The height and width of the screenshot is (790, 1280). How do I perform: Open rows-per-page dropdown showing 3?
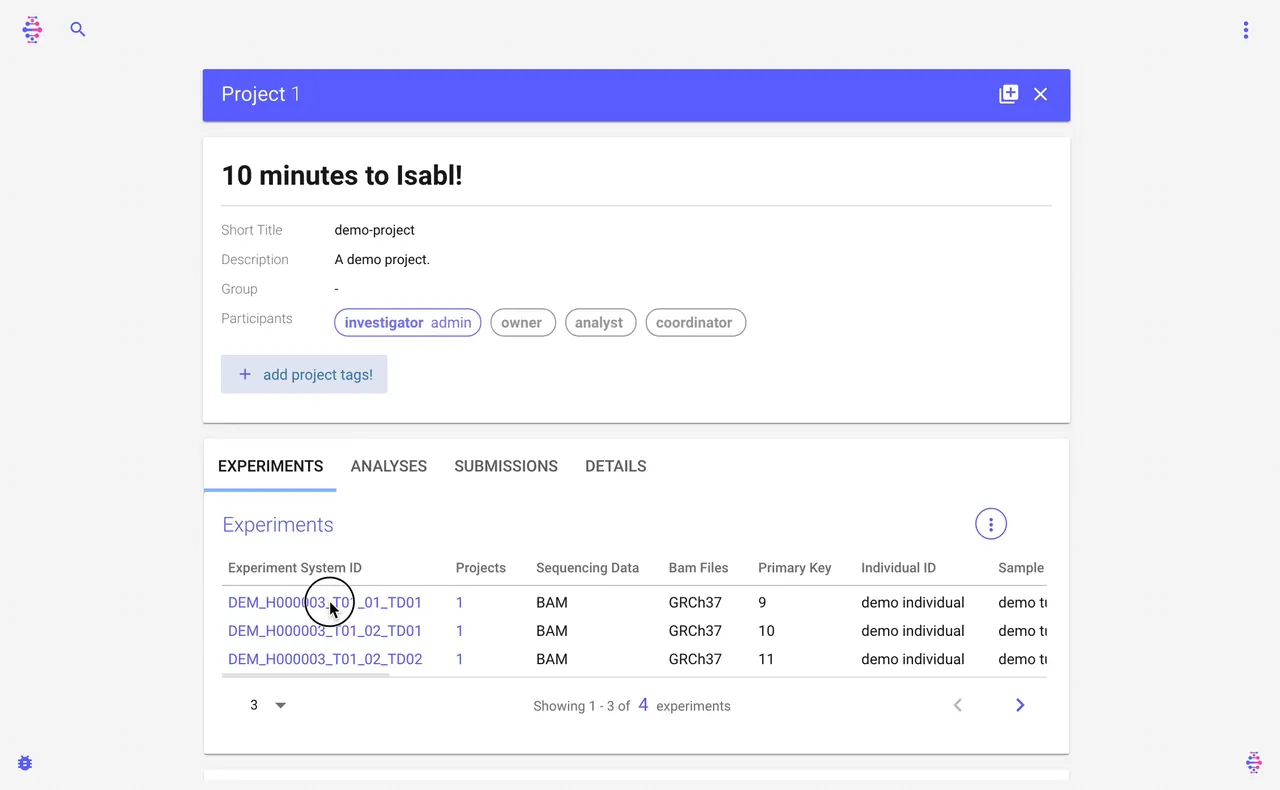[268, 705]
